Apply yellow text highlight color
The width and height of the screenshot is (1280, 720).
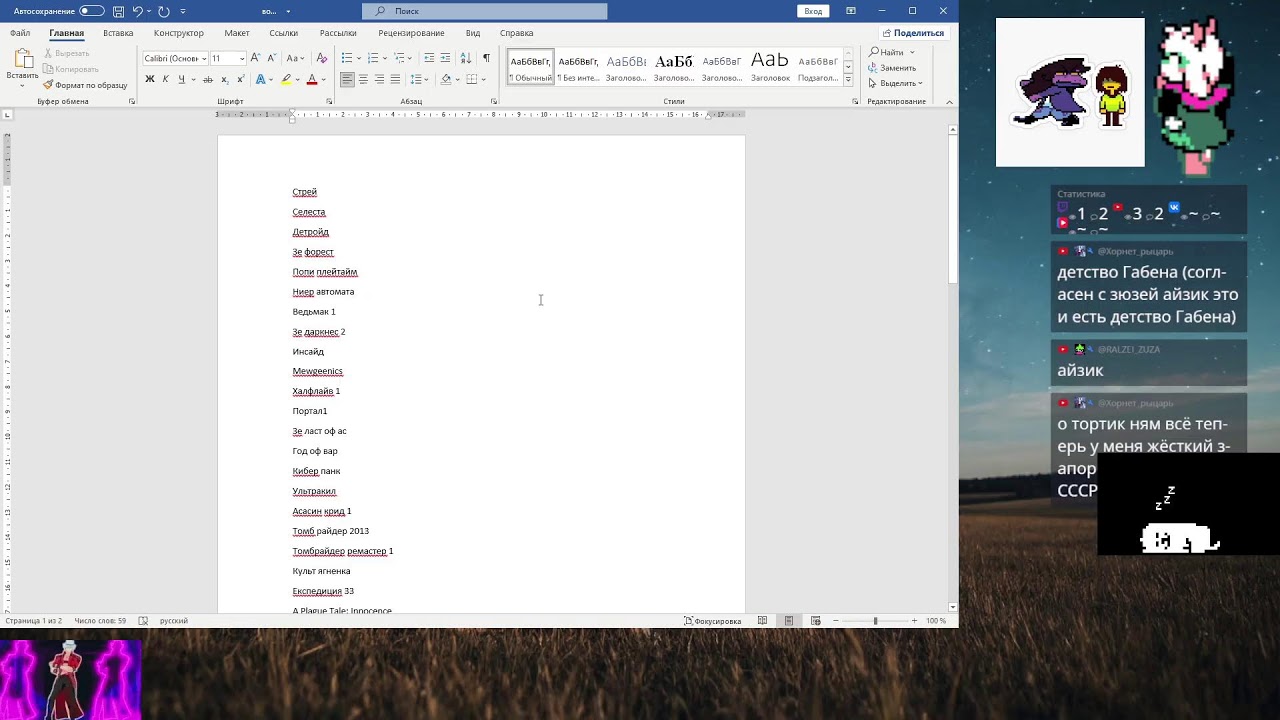pos(286,79)
